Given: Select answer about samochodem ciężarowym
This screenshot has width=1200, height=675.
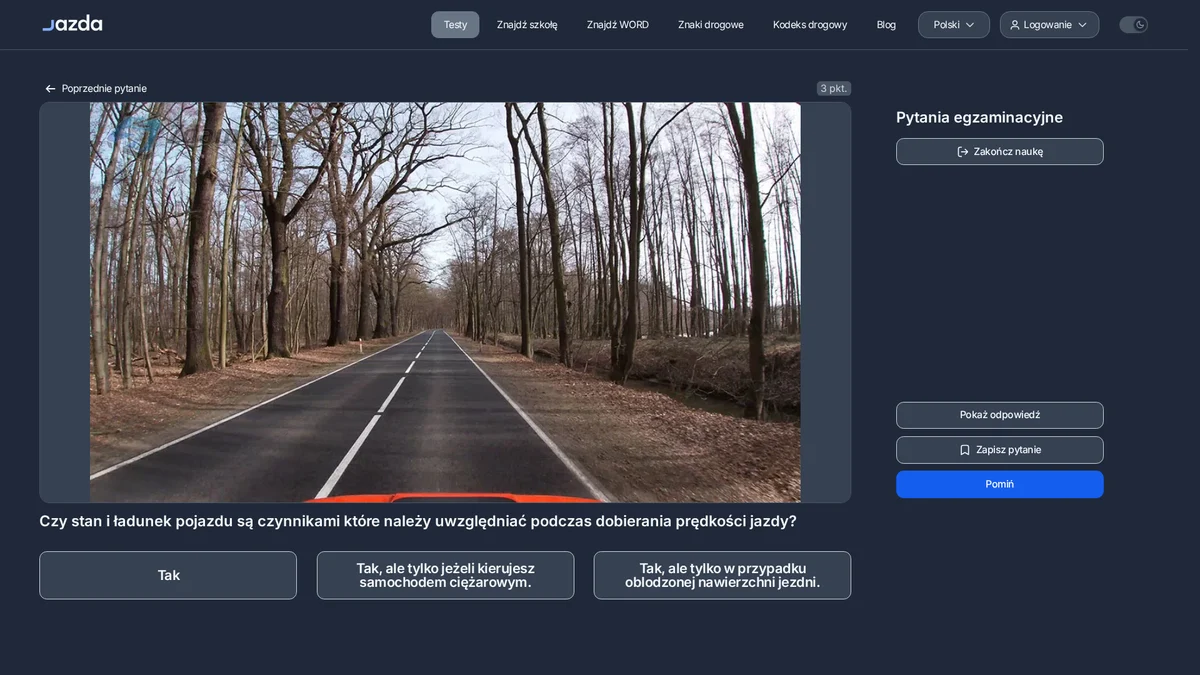Looking at the screenshot, I should pos(445,575).
